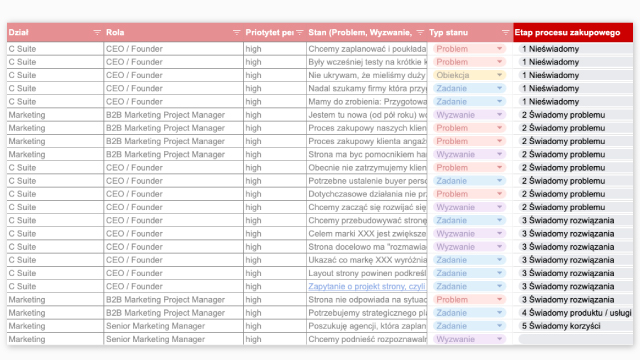Open Zadanie dropdown in 'Nadal szukamy firmy' row
The width and height of the screenshot is (640, 360).
click(x=469, y=89)
